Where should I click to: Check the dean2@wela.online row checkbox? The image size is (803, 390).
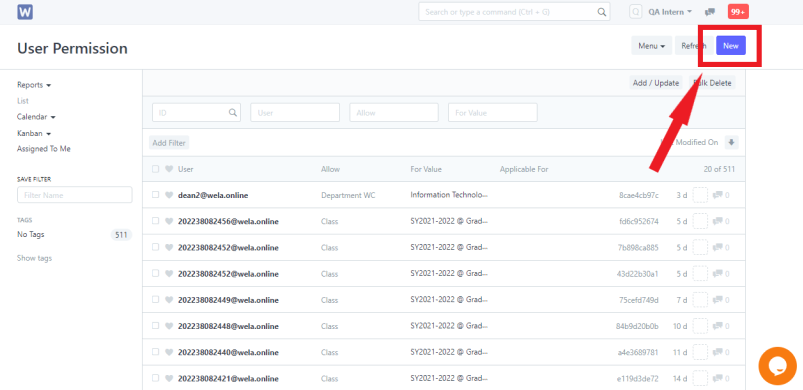click(156, 195)
